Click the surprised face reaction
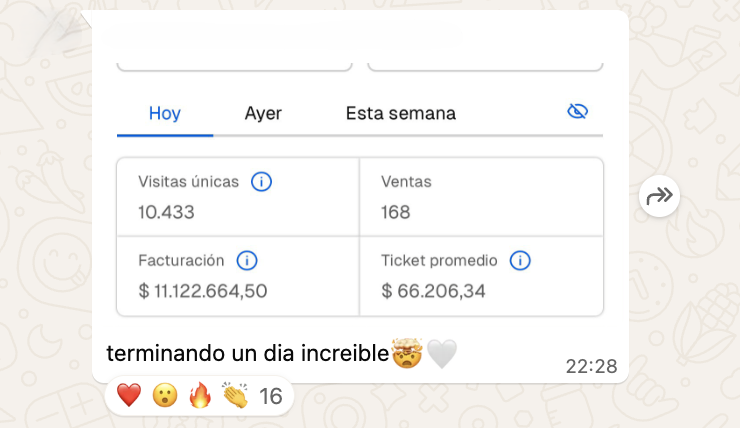740x428 pixels. [165, 395]
